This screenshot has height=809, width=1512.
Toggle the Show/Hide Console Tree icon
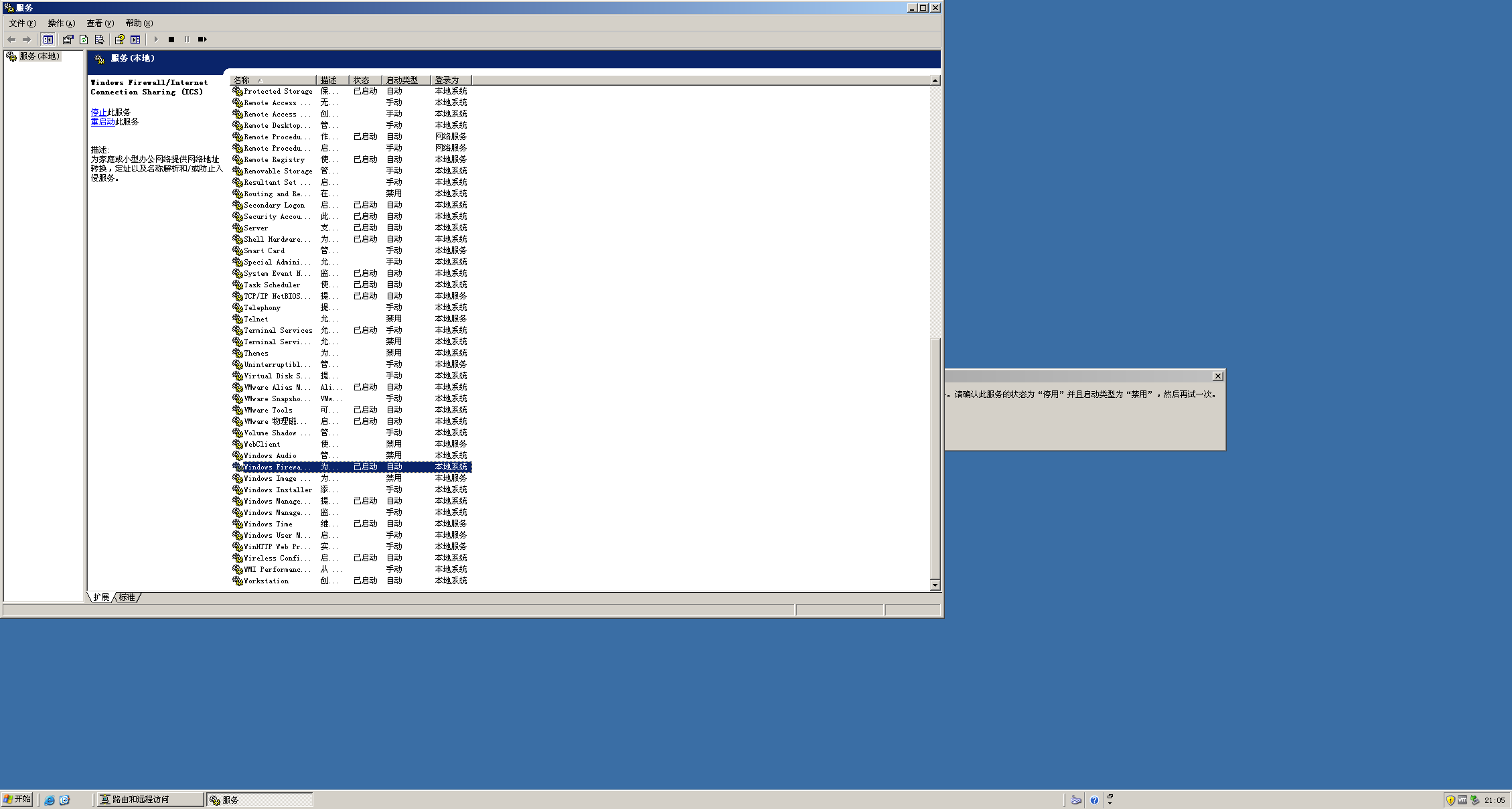coord(48,40)
